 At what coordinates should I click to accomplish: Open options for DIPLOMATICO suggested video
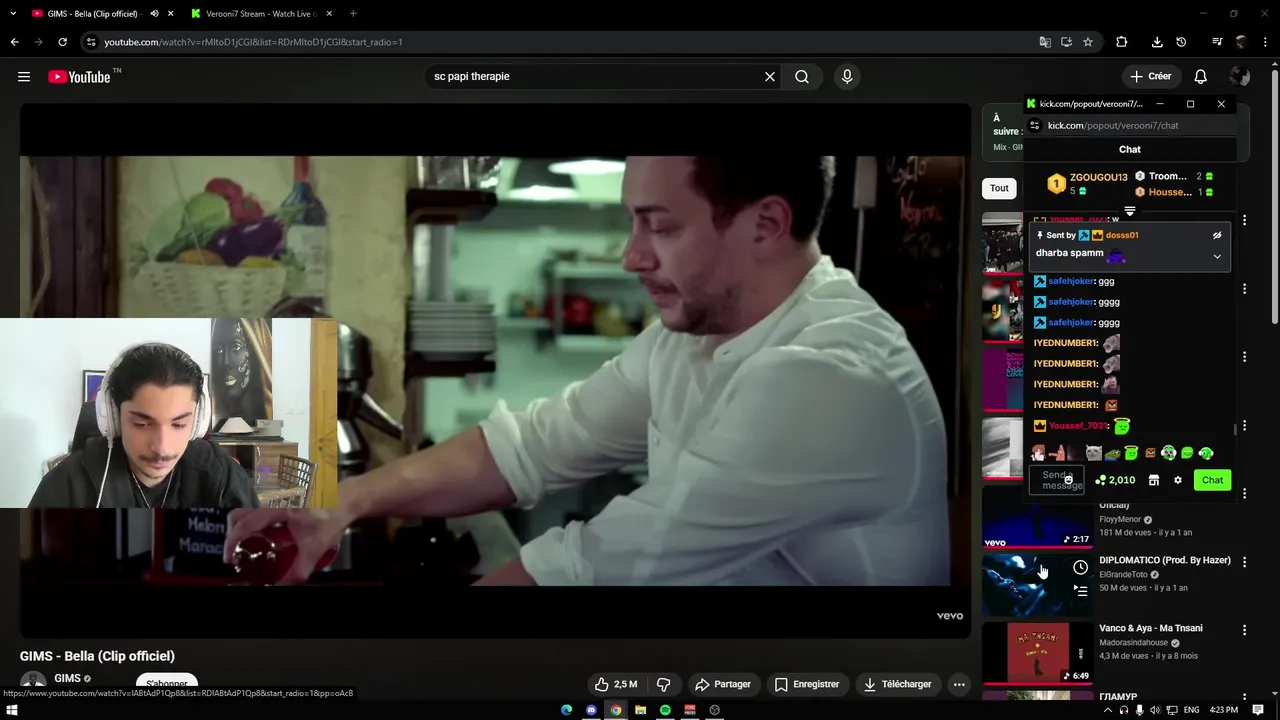[x=1245, y=562]
